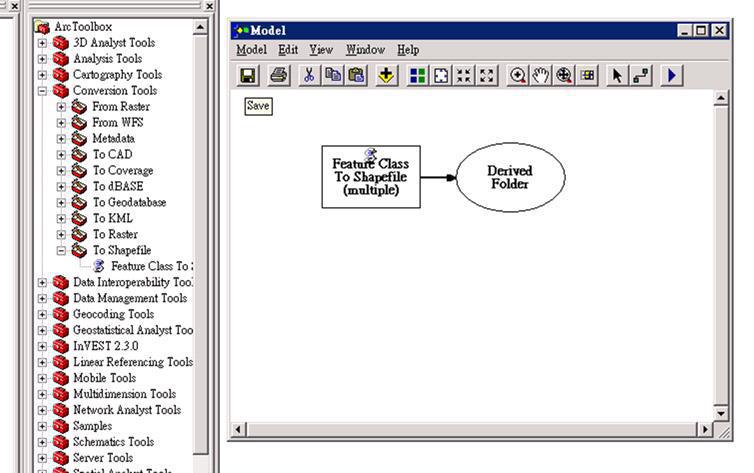Click the InVEST 2.3.0 toolbox icon
The height and width of the screenshot is (473, 754).
61,346
